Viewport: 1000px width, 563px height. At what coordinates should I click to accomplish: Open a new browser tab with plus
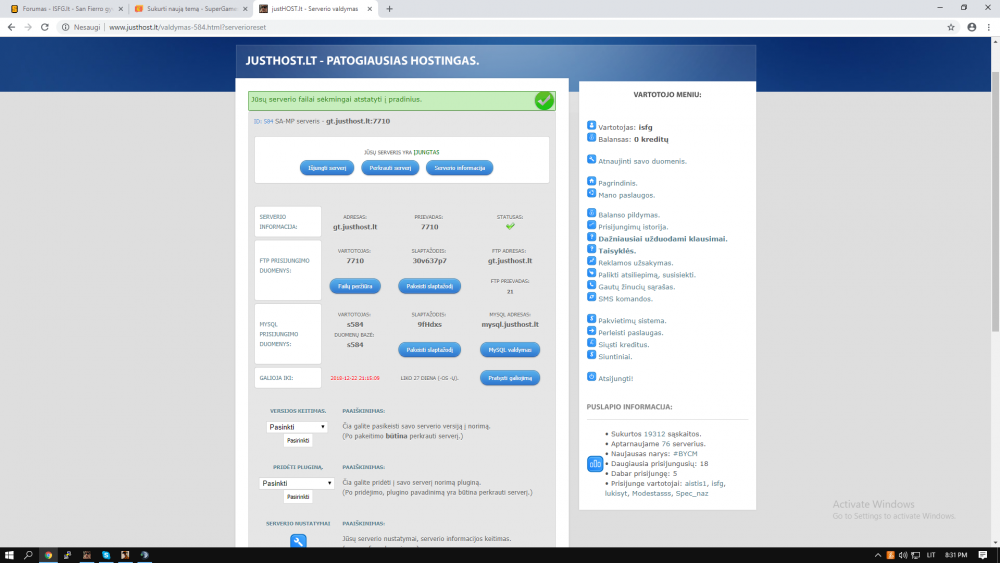(389, 9)
